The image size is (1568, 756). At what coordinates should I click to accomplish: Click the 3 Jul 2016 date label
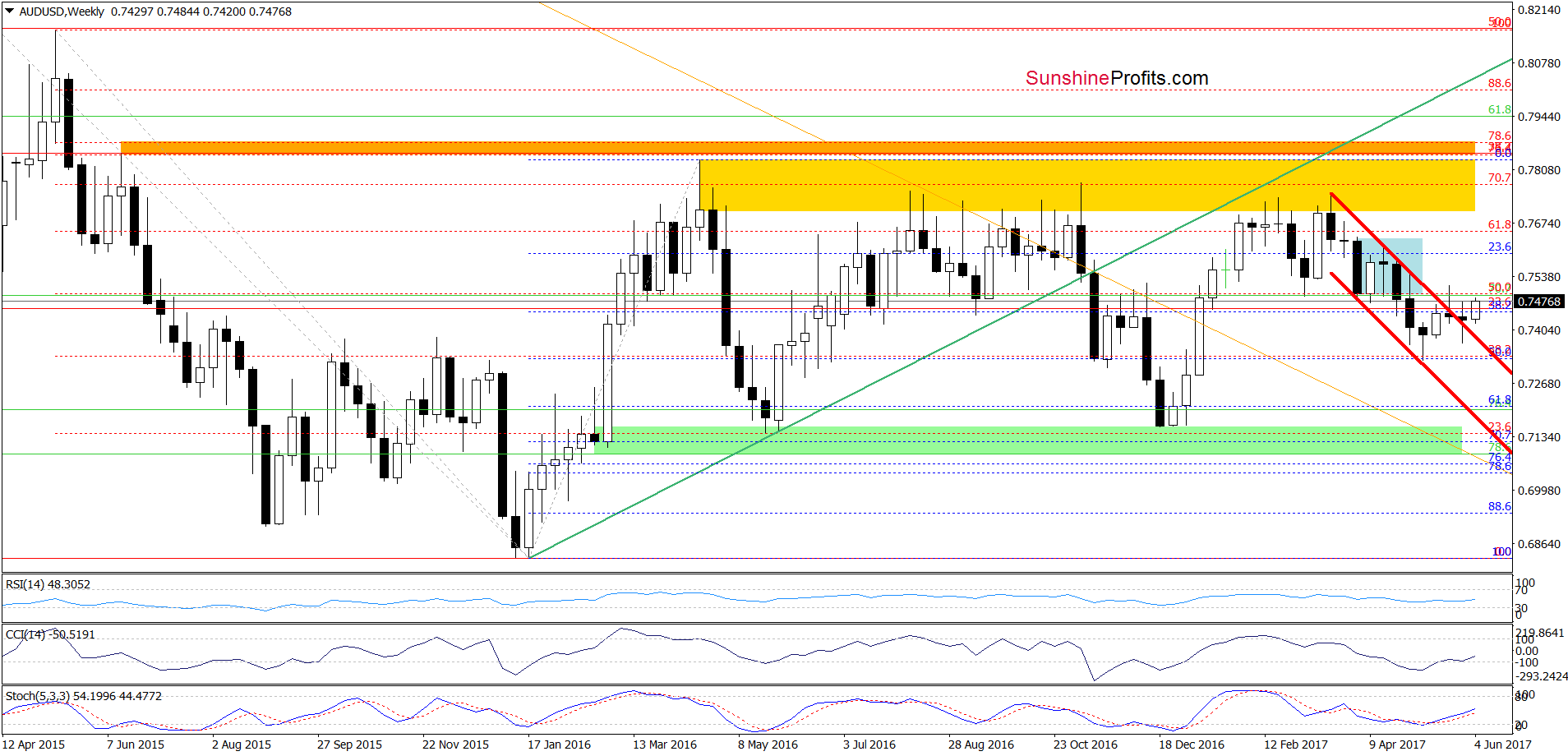[x=869, y=744]
